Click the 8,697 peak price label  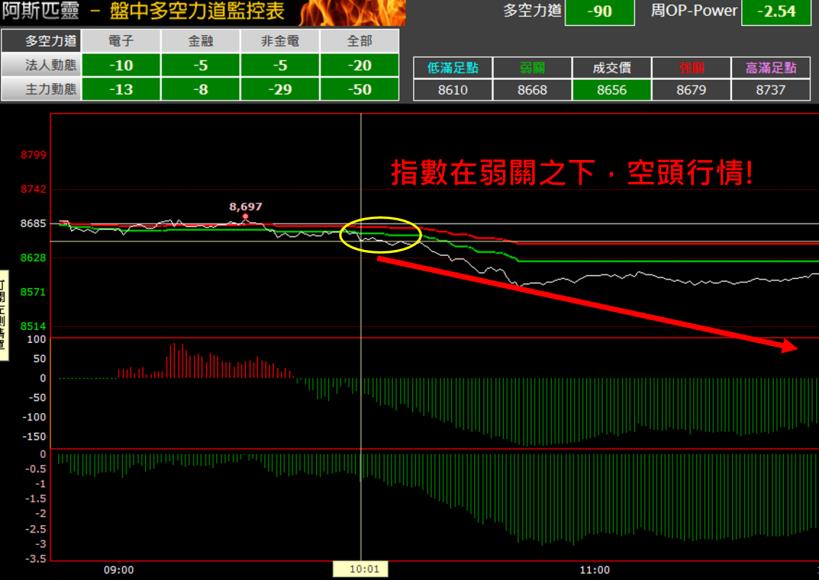pos(246,205)
